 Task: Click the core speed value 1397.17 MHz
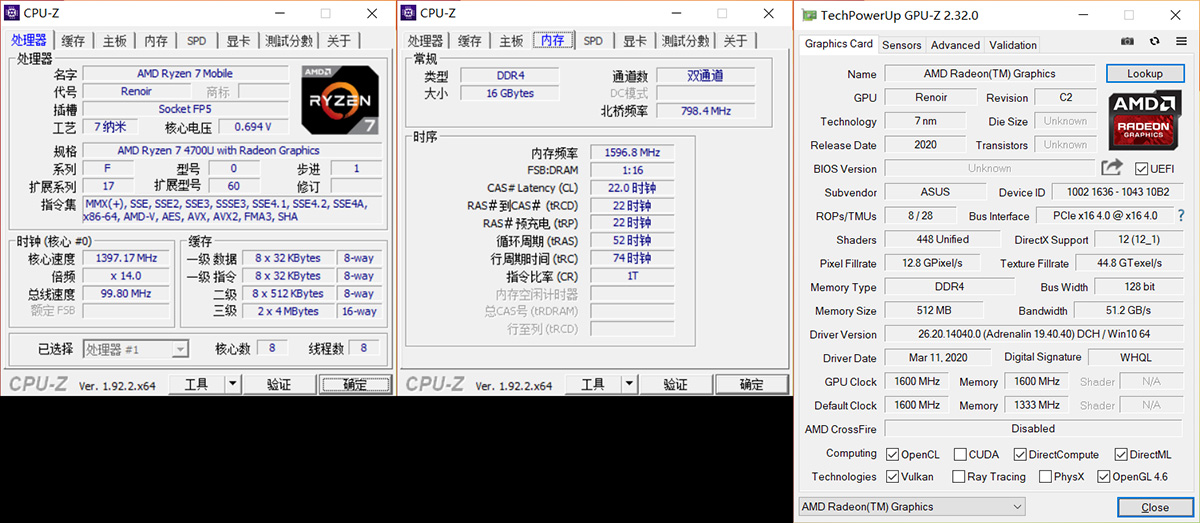126,258
